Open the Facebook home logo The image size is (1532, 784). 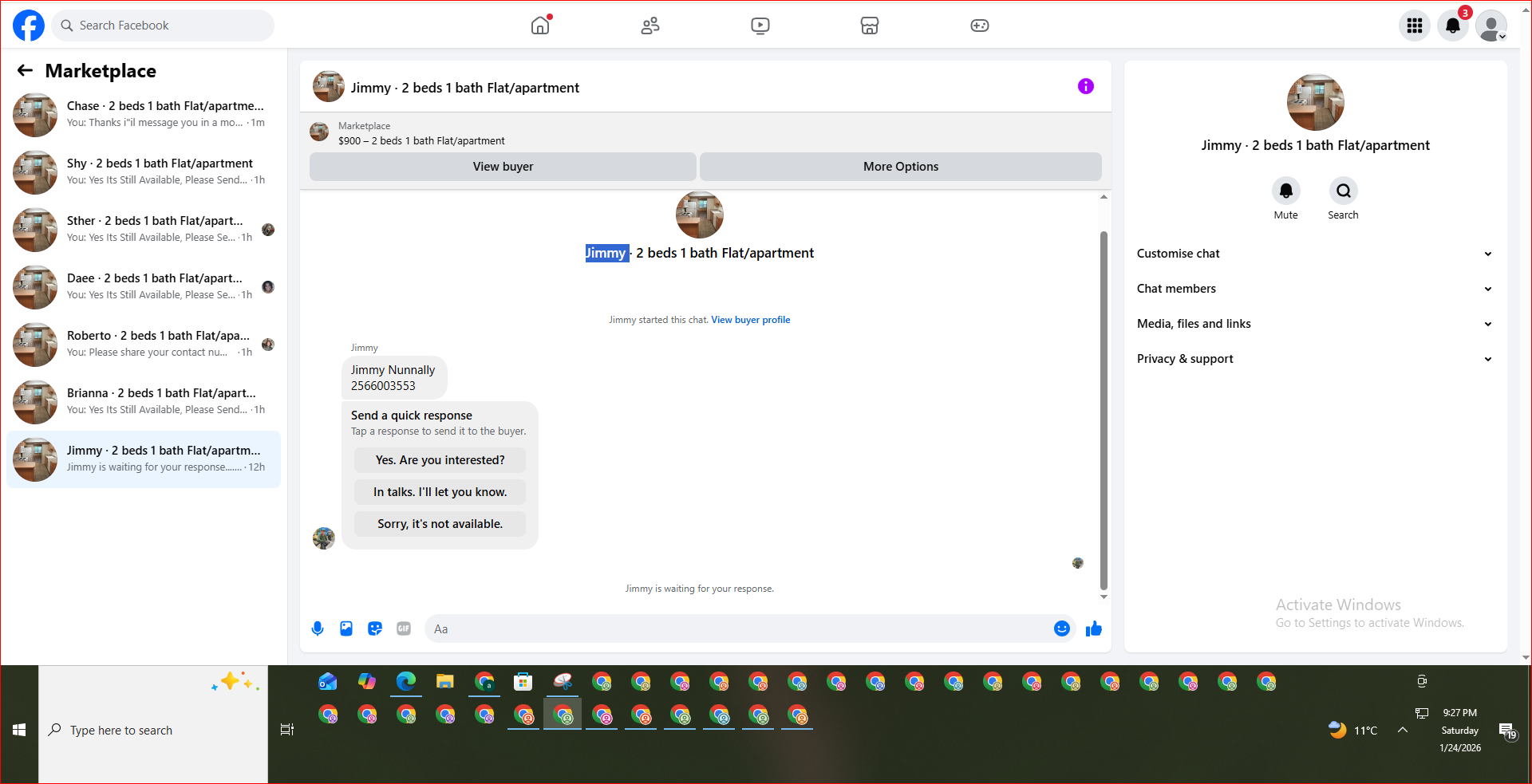(29, 26)
